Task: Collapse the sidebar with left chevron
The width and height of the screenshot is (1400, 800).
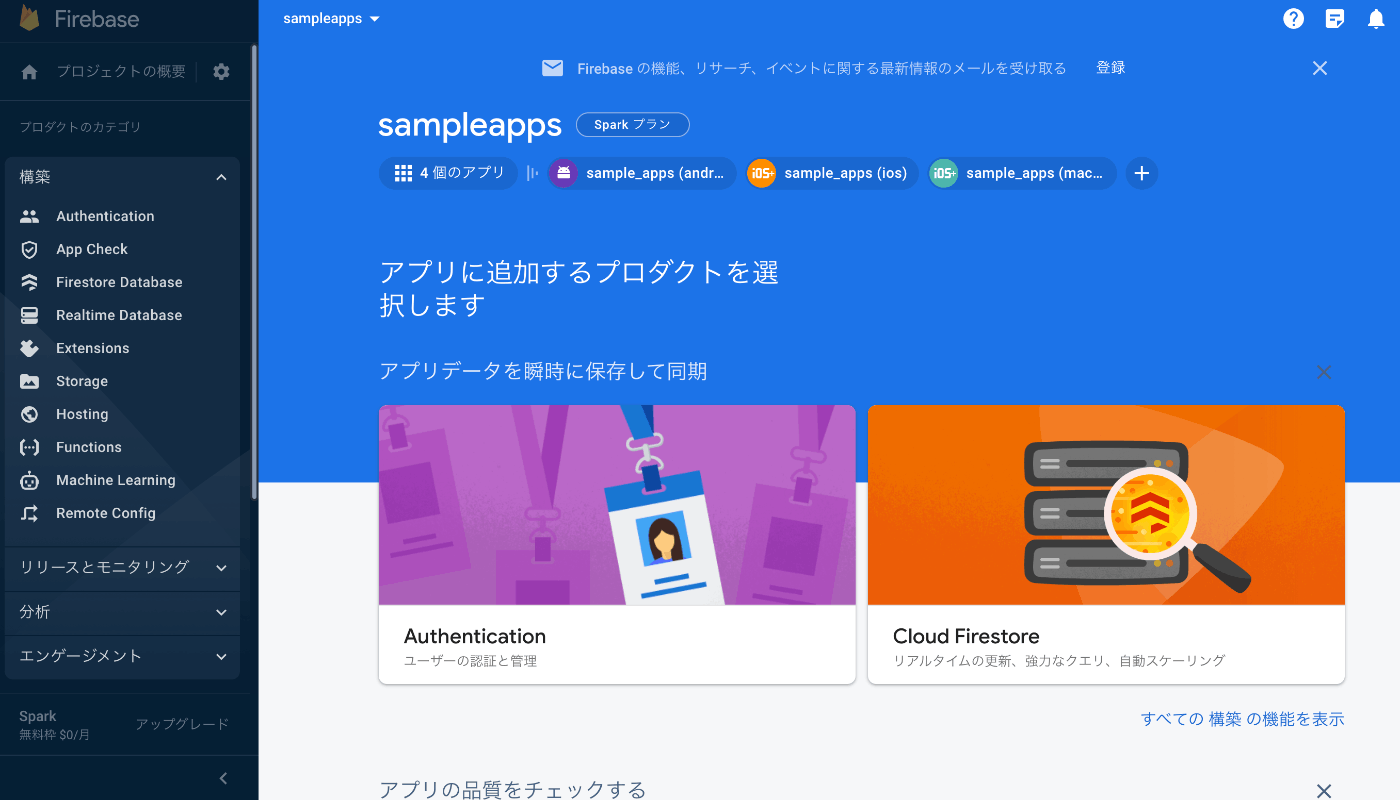Action: click(223, 778)
